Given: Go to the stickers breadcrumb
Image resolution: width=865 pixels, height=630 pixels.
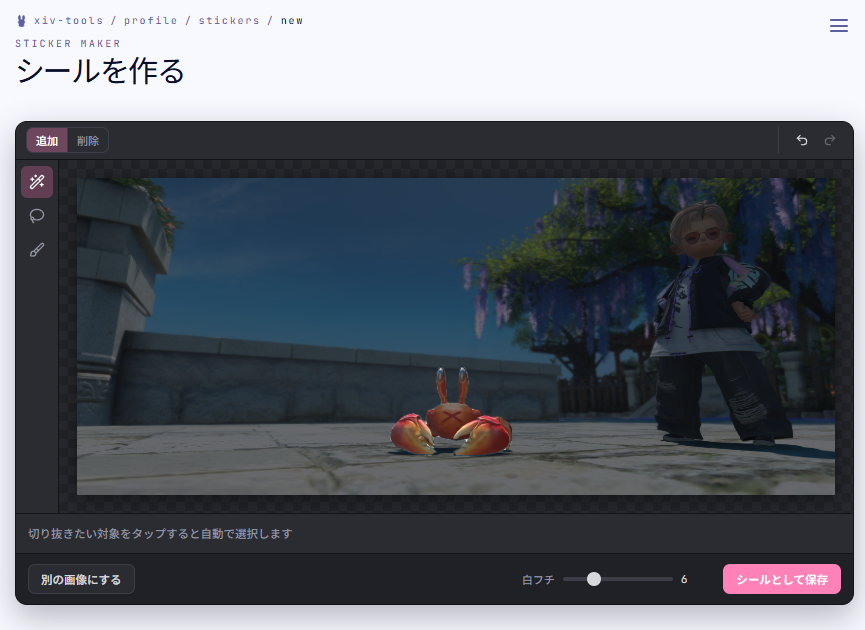Looking at the screenshot, I should point(229,20).
